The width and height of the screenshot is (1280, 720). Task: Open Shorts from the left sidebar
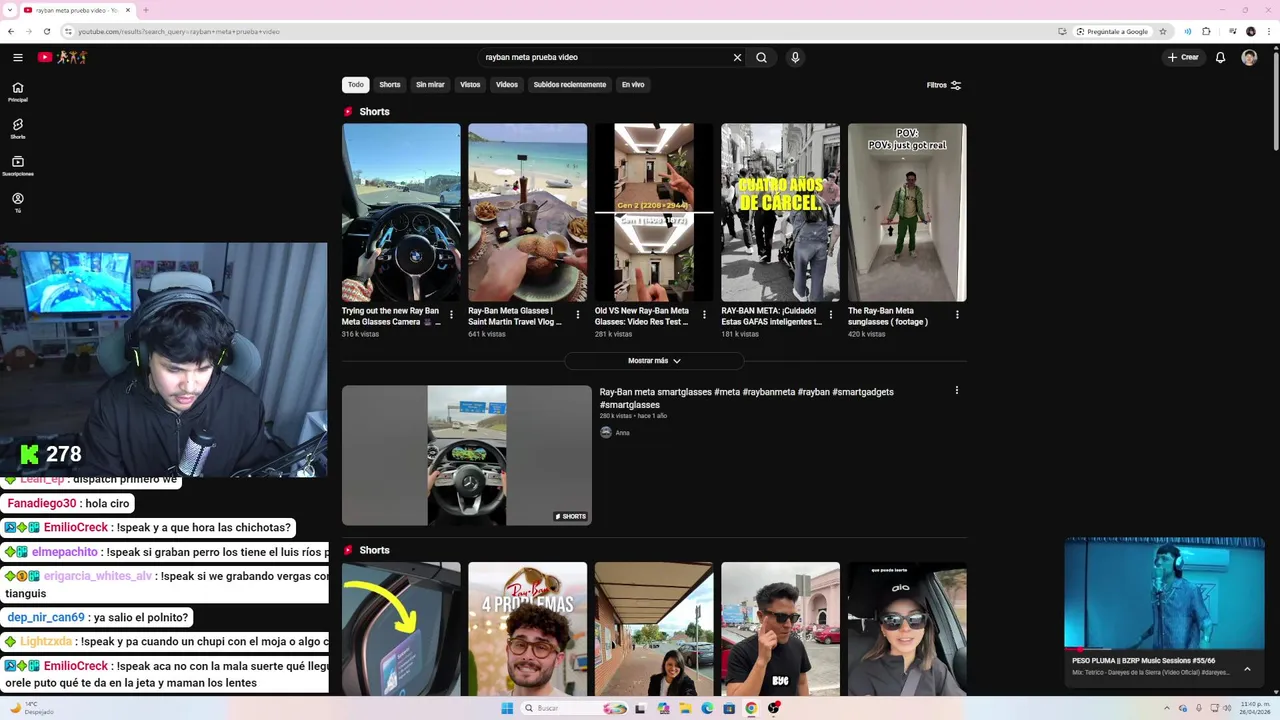(17, 128)
